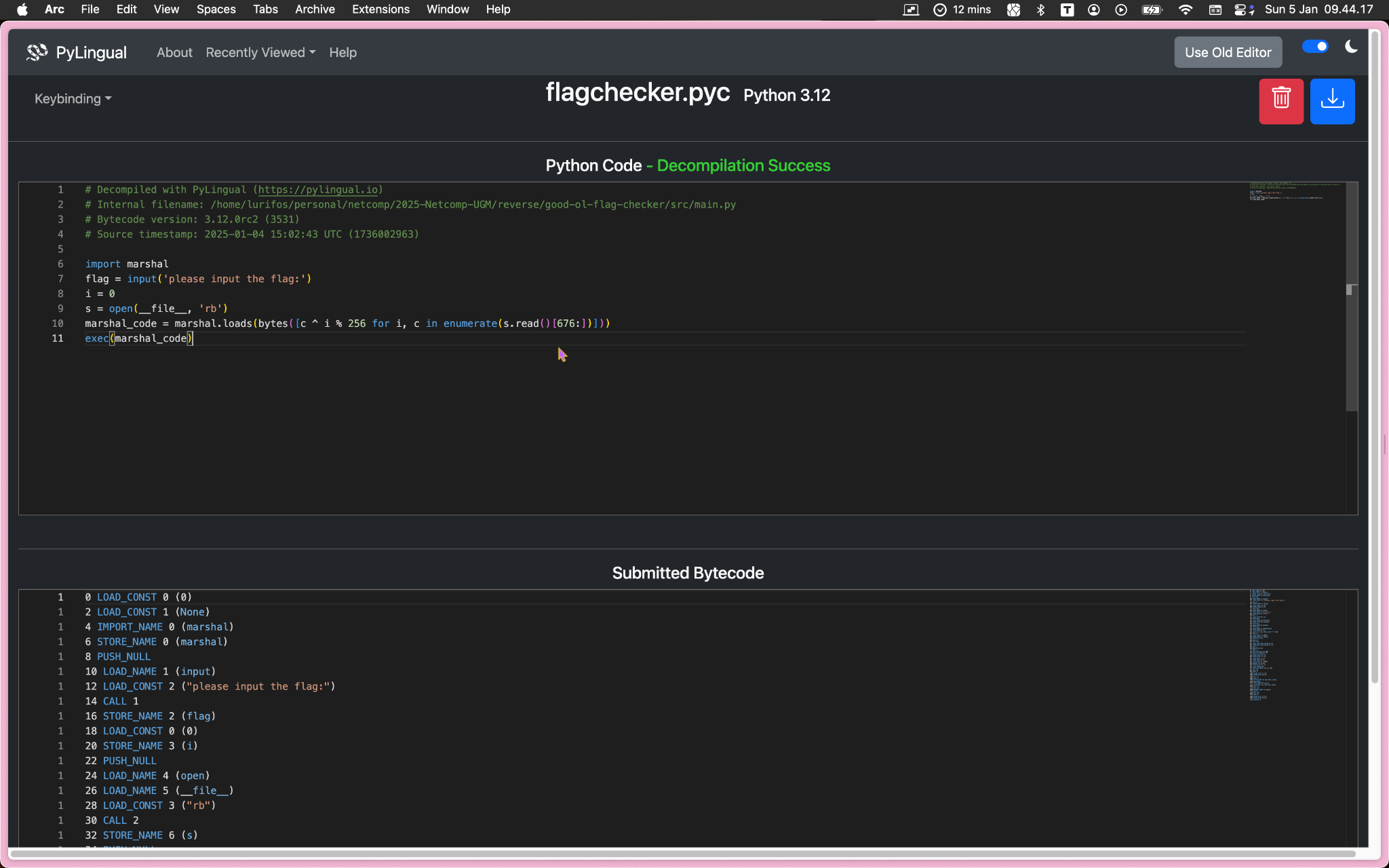Click the Use Old Editor button

pyautogui.click(x=1228, y=52)
